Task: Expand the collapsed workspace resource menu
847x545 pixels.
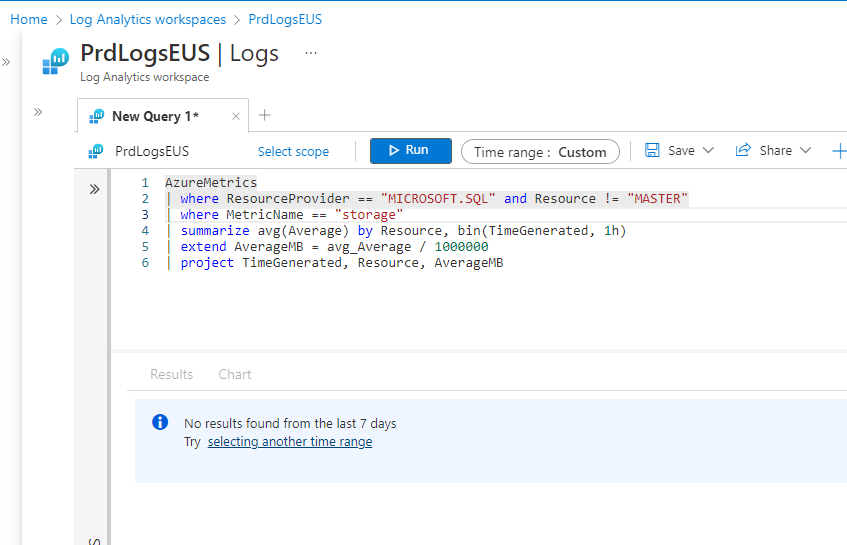Action: click(x=38, y=112)
